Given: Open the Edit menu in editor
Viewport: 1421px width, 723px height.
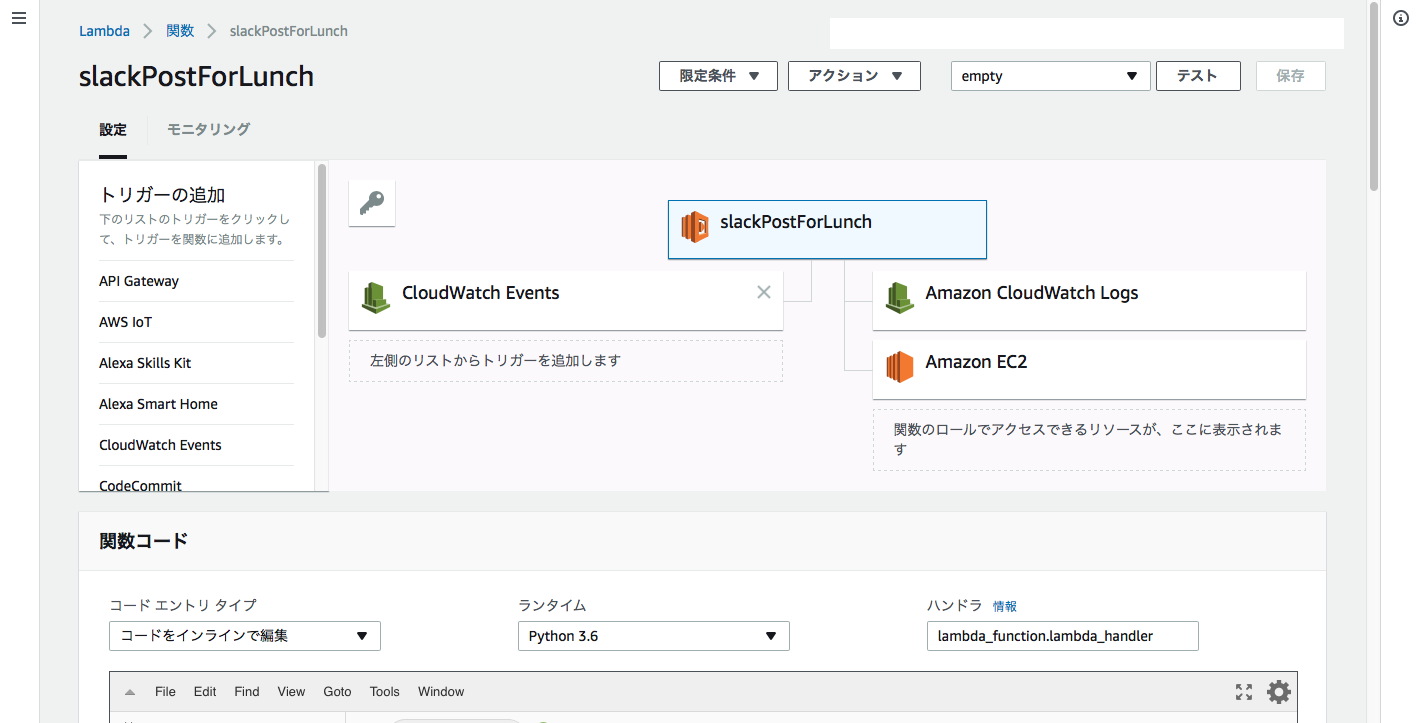Looking at the screenshot, I should tap(205, 692).
